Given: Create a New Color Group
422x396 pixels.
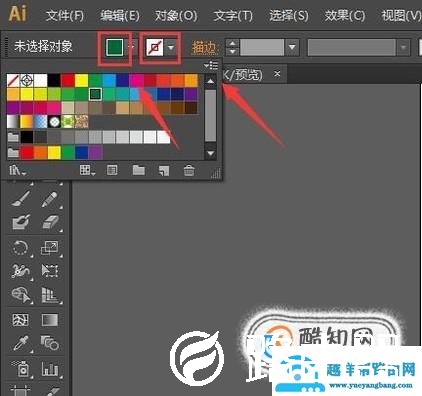Looking at the screenshot, I should (x=138, y=171).
